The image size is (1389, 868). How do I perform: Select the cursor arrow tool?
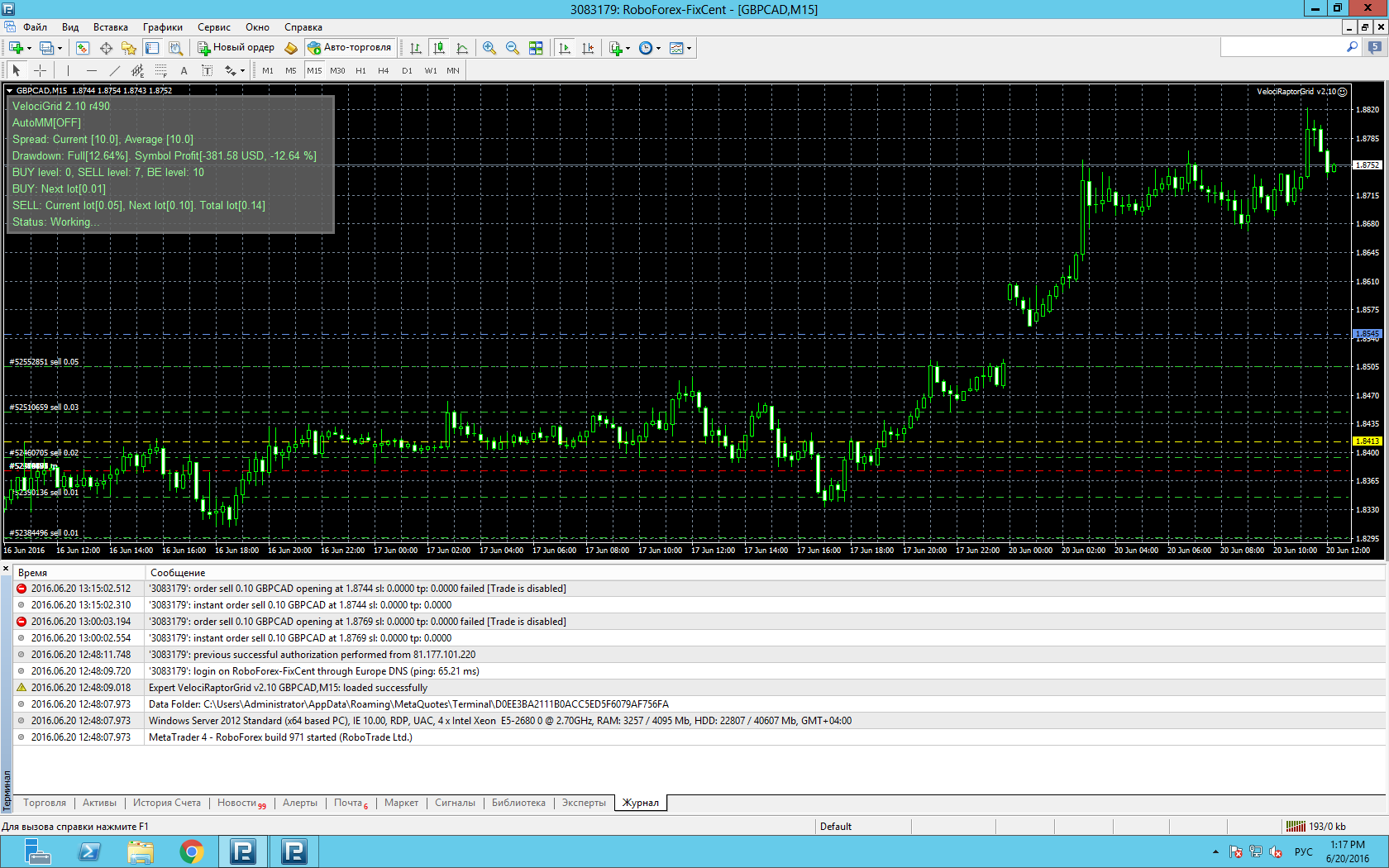coord(17,70)
